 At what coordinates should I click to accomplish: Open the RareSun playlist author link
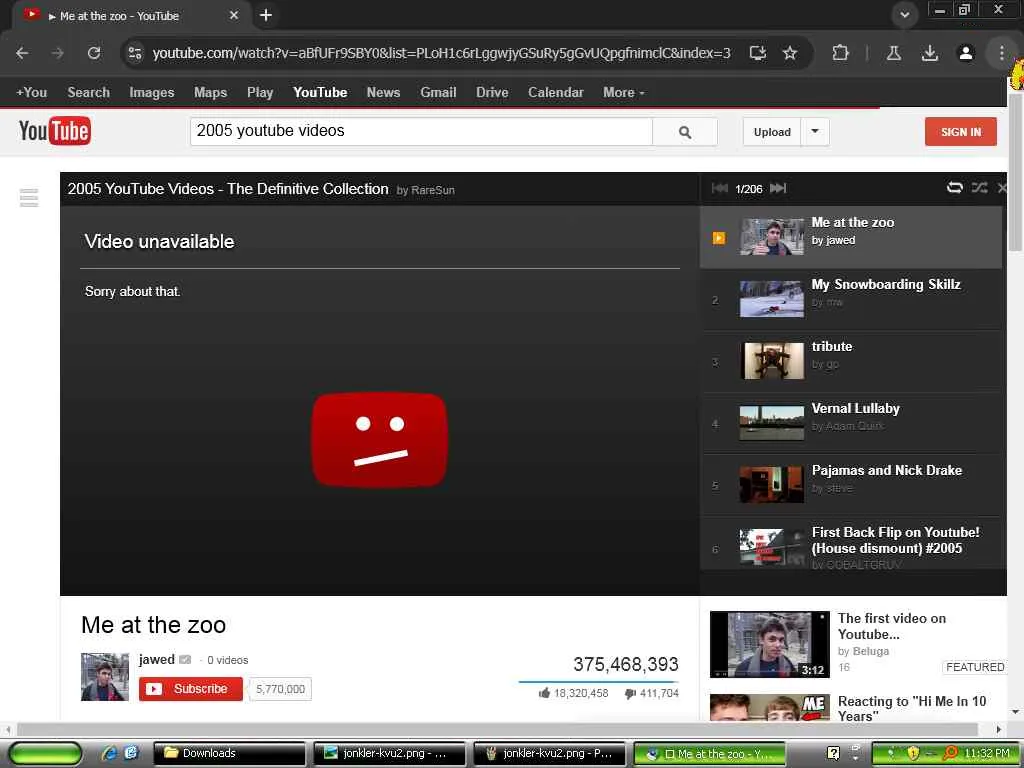pyautogui.click(x=433, y=190)
